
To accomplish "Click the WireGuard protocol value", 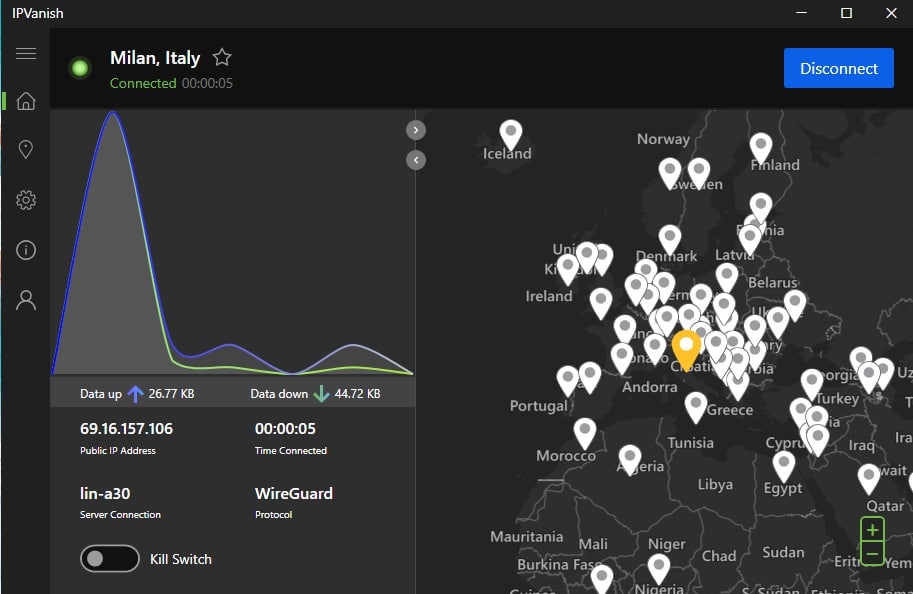I will point(293,493).
